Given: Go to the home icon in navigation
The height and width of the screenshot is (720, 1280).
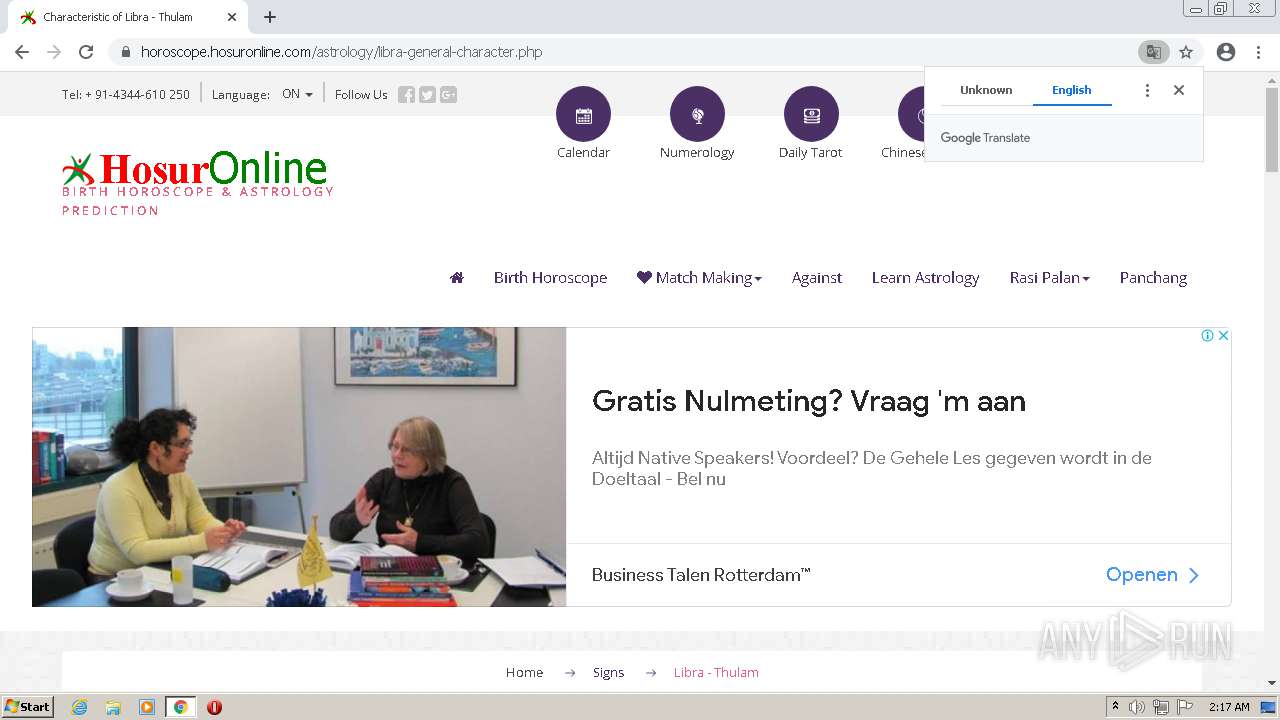Looking at the screenshot, I should tap(457, 278).
